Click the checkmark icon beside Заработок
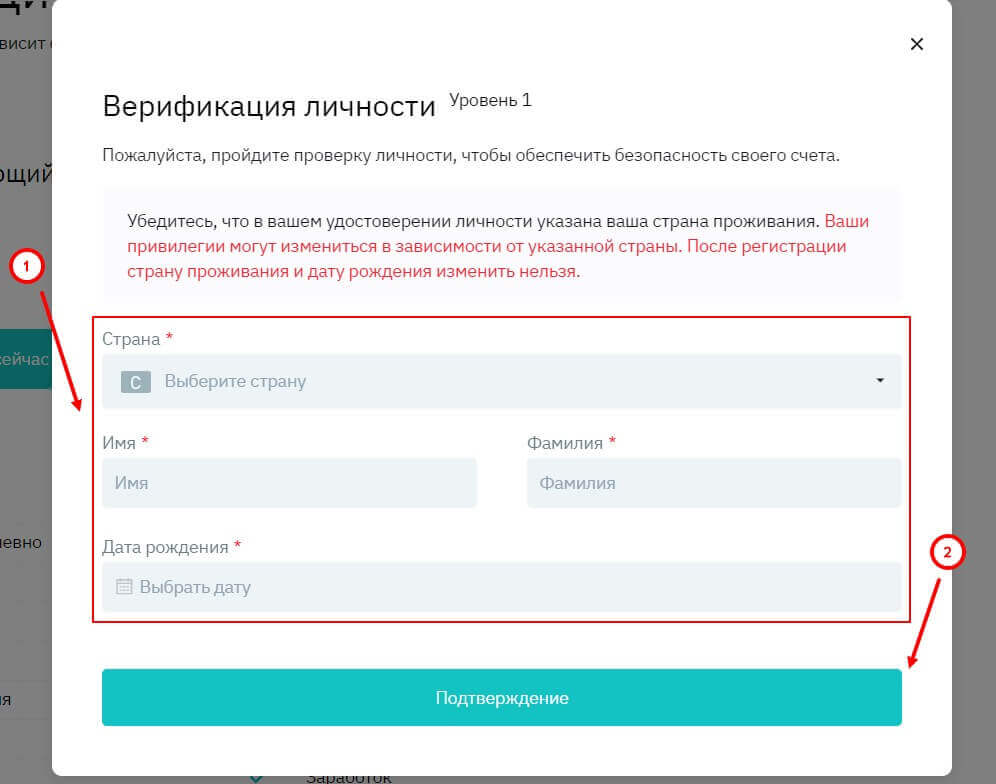996x784 pixels. [x=257, y=776]
